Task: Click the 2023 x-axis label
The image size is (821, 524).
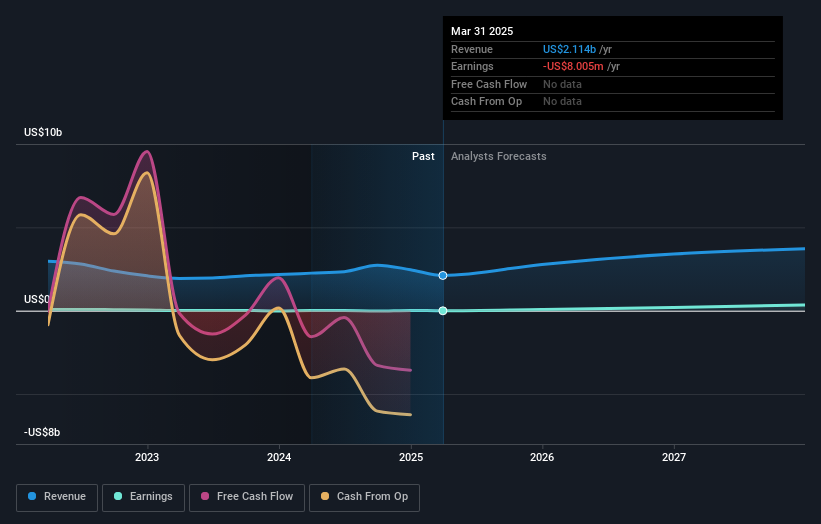Action: pos(147,458)
